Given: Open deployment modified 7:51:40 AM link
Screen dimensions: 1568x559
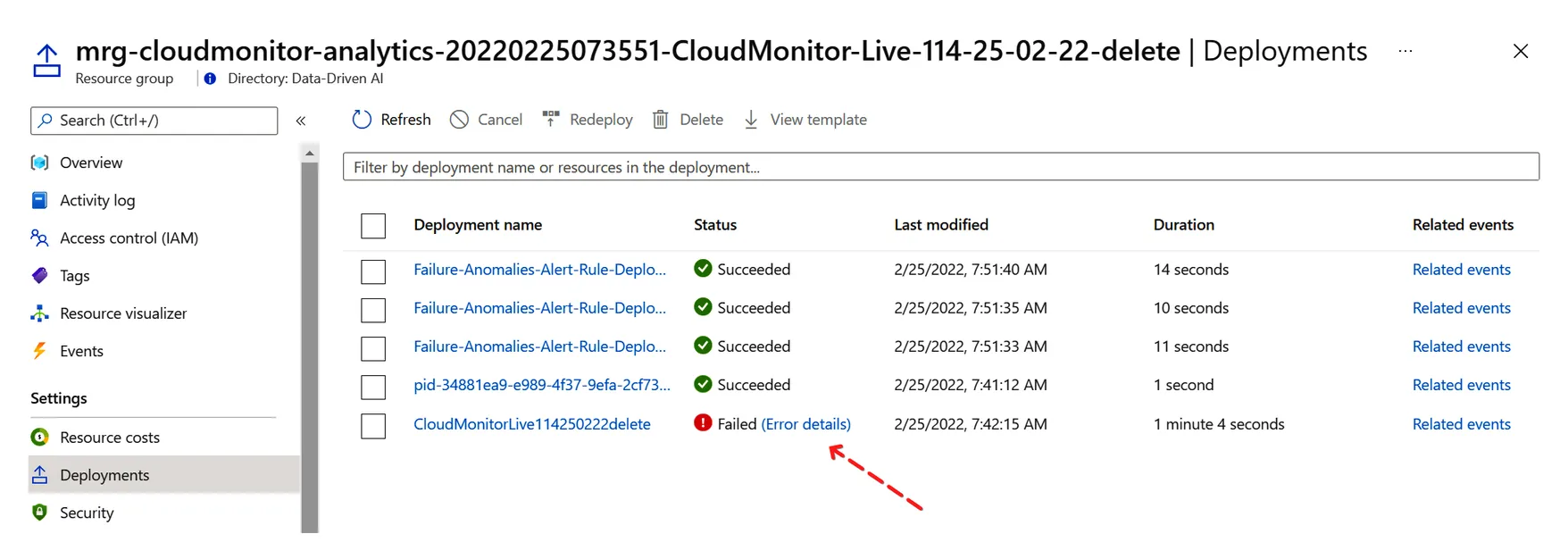Looking at the screenshot, I should (x=539, y=270).
